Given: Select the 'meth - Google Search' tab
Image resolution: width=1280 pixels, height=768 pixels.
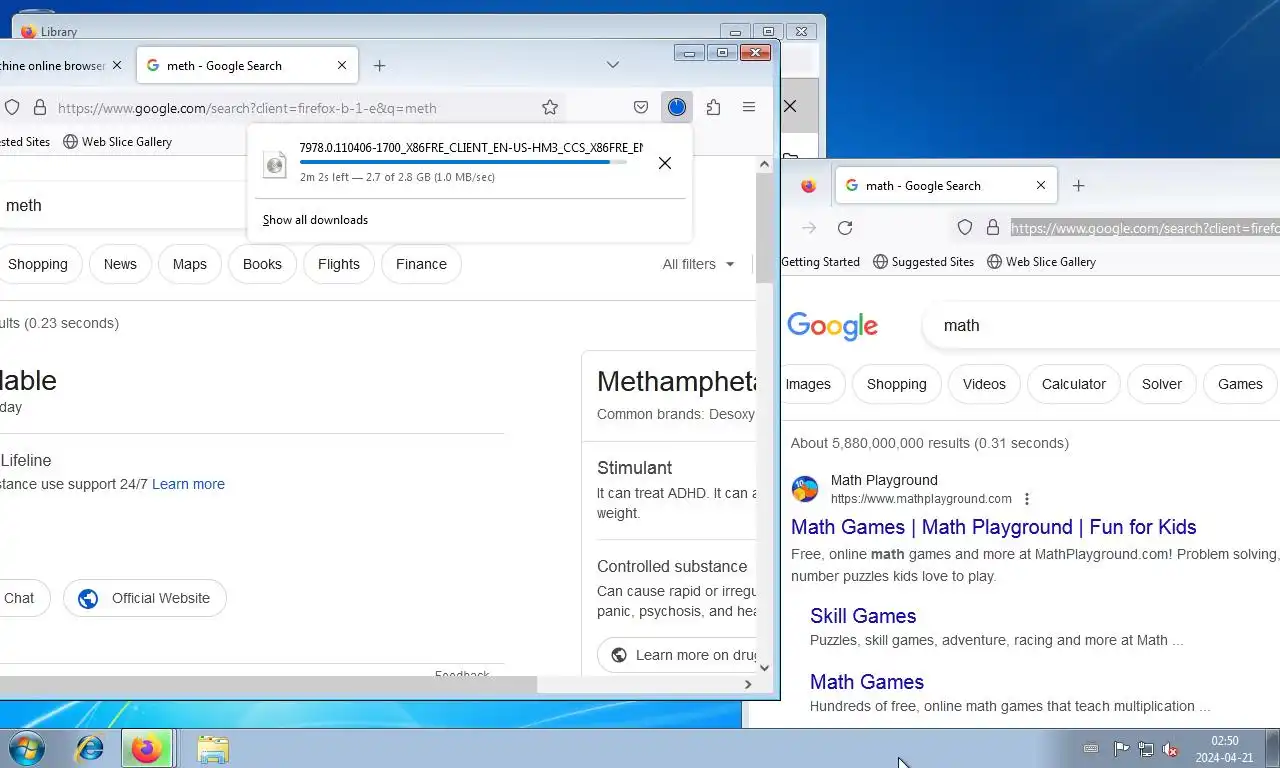Looking at the screenshot, I should tap(247, 65).
